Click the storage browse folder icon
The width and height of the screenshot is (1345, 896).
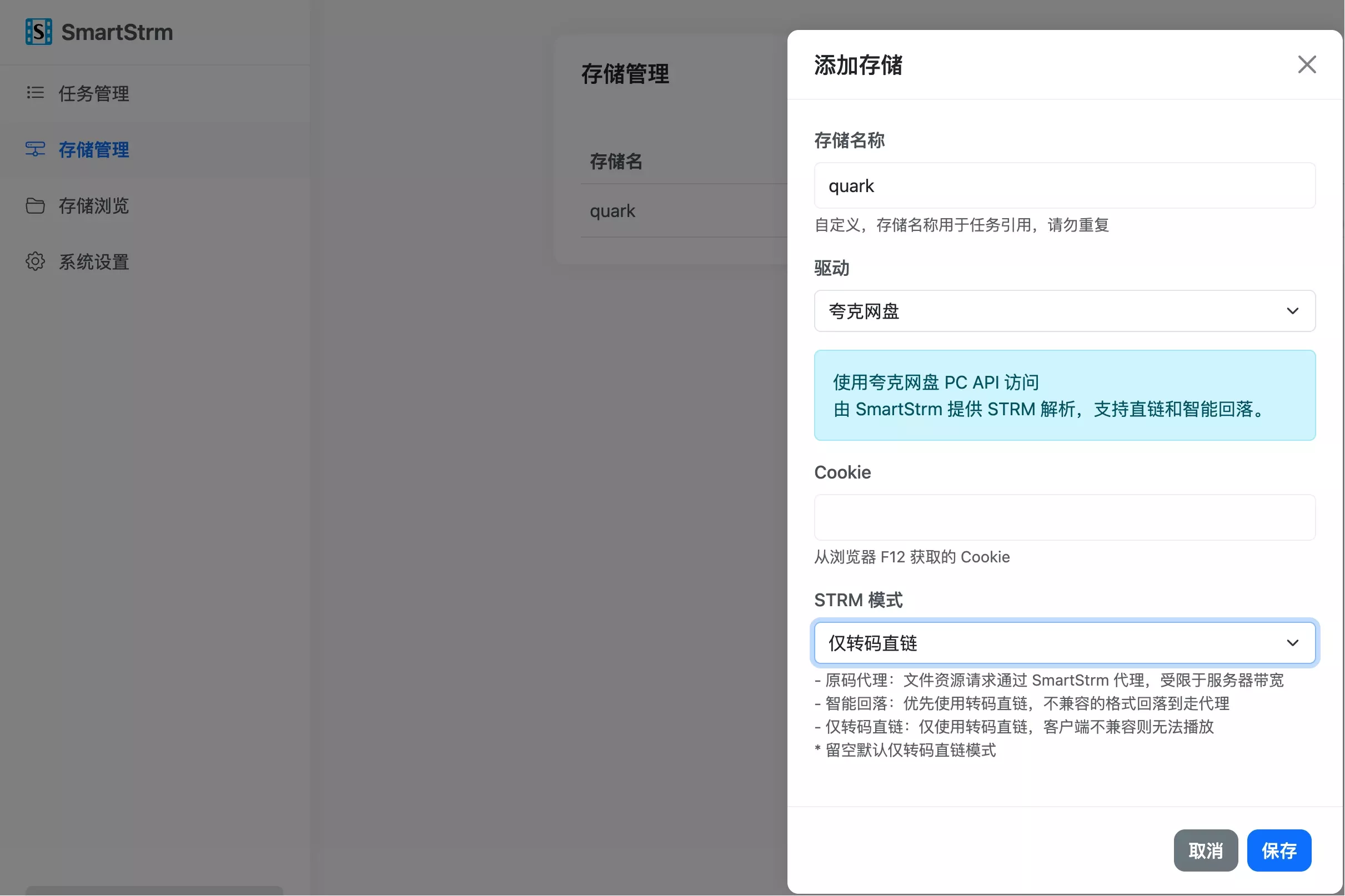35,206
